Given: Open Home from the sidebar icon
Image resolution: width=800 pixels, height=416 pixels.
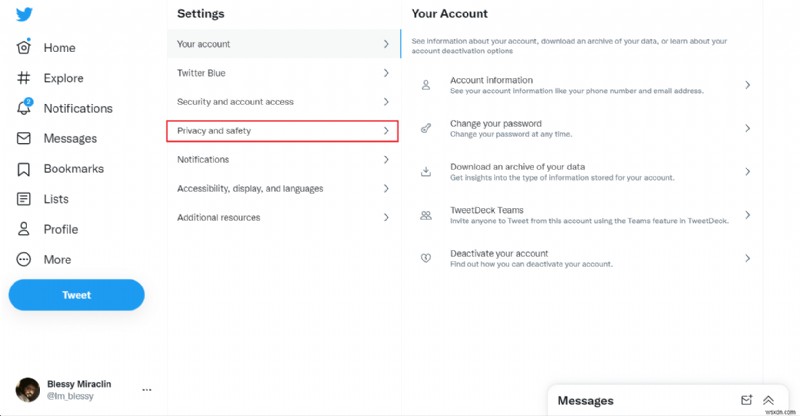Looking at the screenshot, I should point(24,47).
